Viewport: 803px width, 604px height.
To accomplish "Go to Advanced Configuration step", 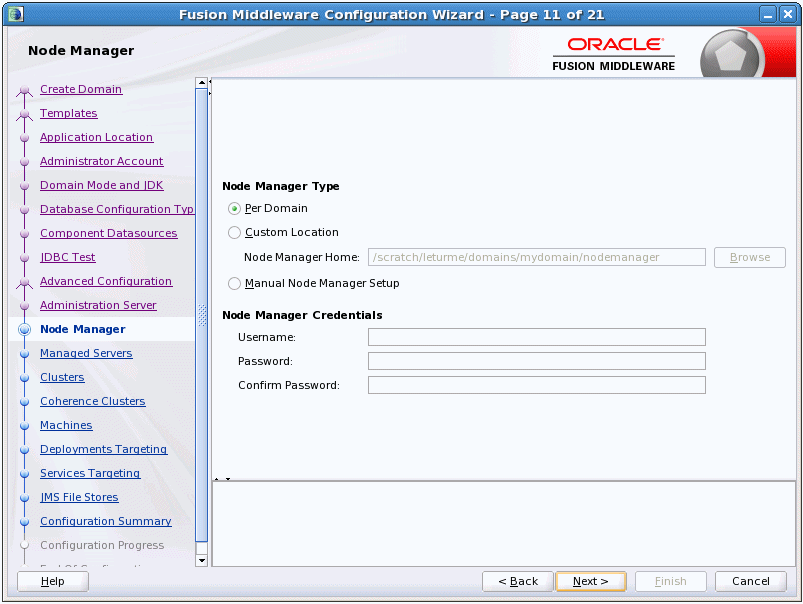I will [106, 281].
